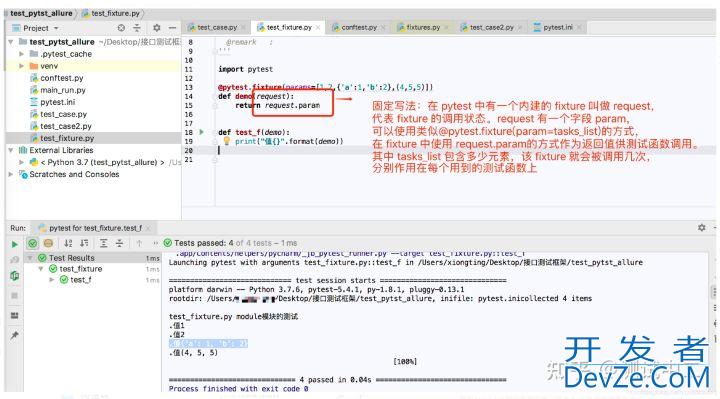The image size is (720, 399).
Task: Collapse Test Results root node
Action: click(30, 258)
